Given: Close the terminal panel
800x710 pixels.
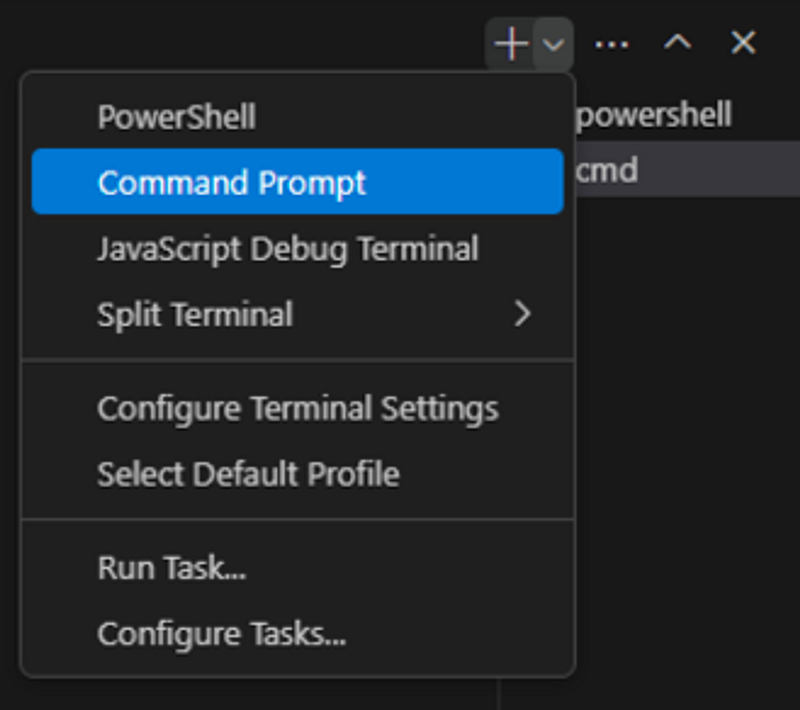Looking at the screenshot, I should (743, 42).
